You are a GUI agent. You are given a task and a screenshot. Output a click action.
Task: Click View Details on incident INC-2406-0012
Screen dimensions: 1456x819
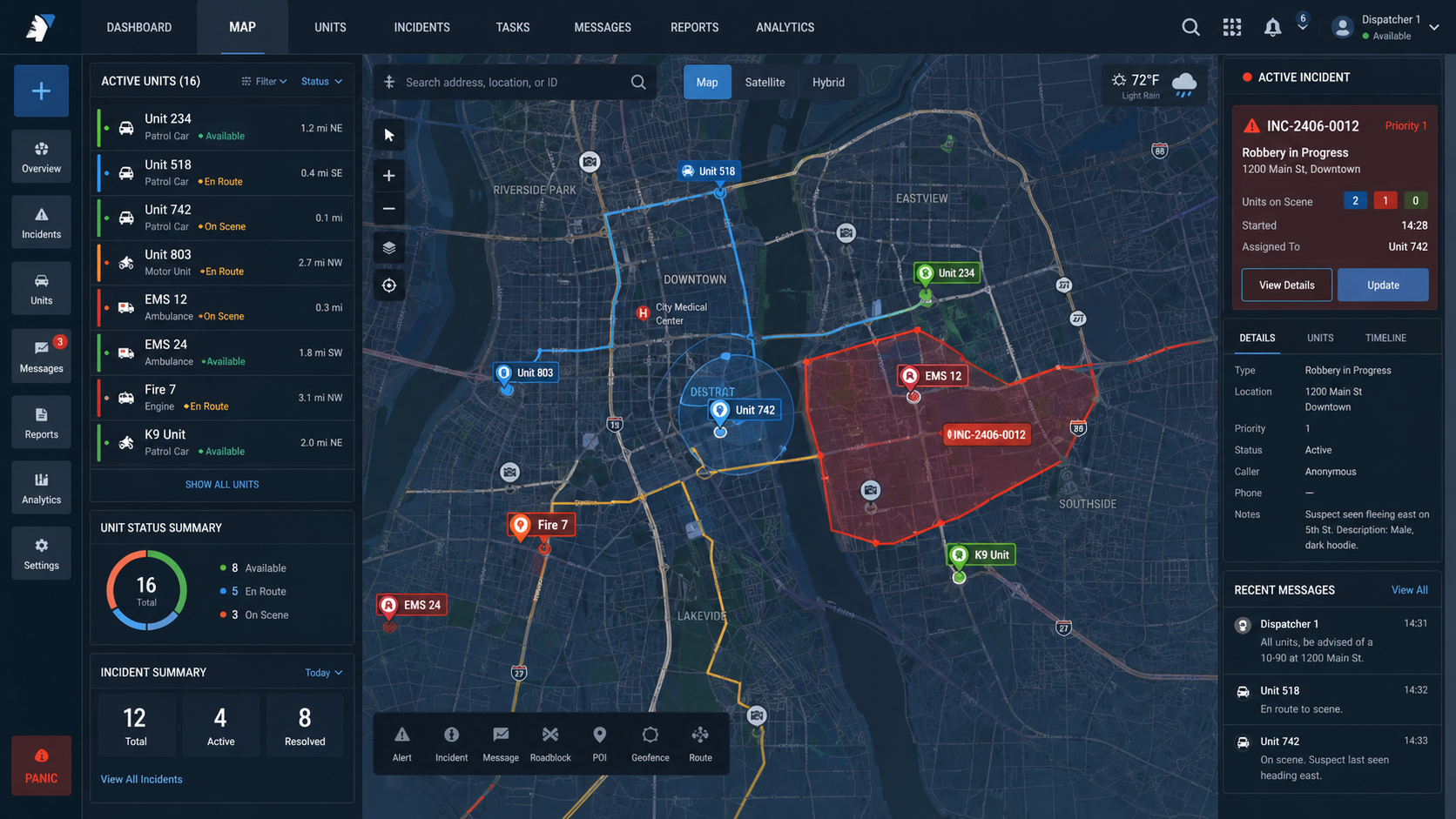[x=1286, y=285]
